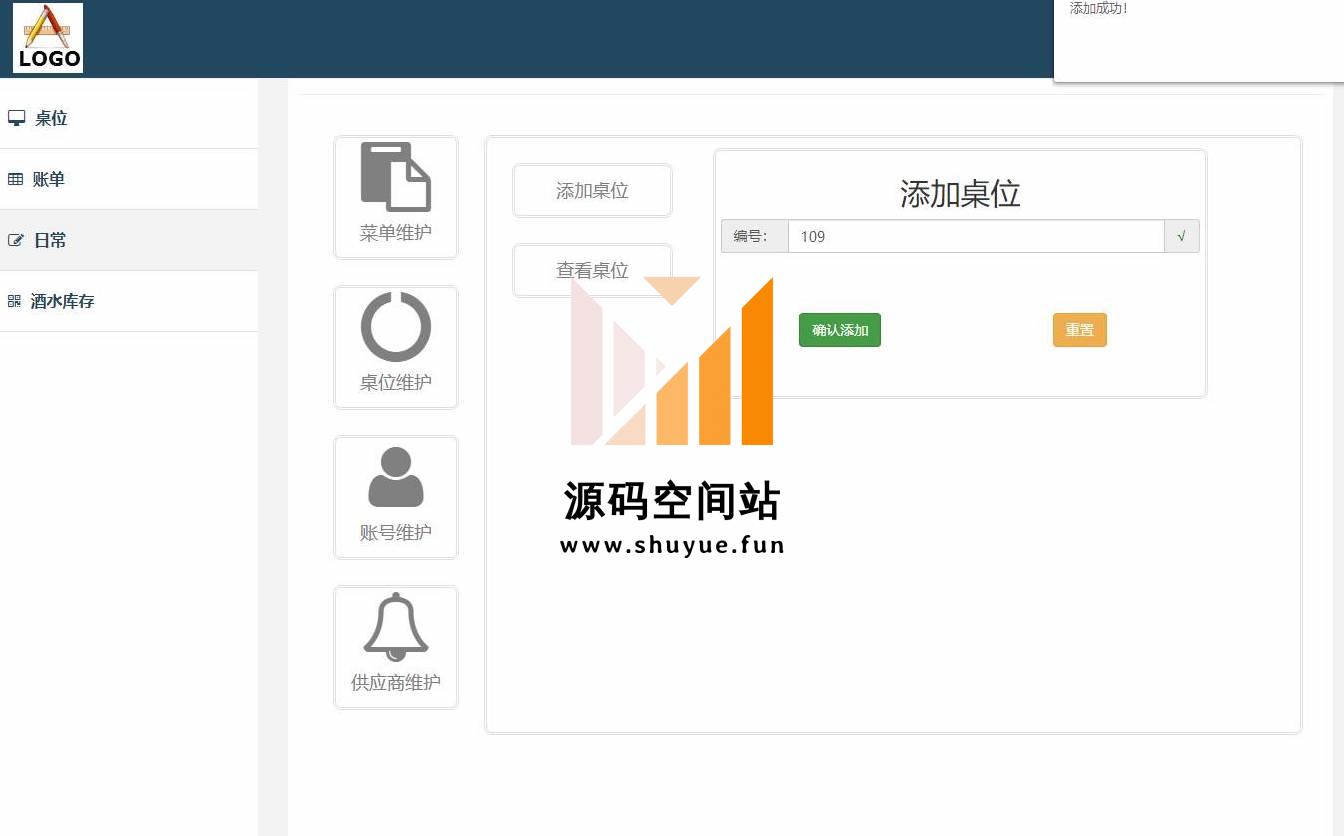Open the 账单 sidebar menu
The image size is (1344, 836).
point(129,179)
